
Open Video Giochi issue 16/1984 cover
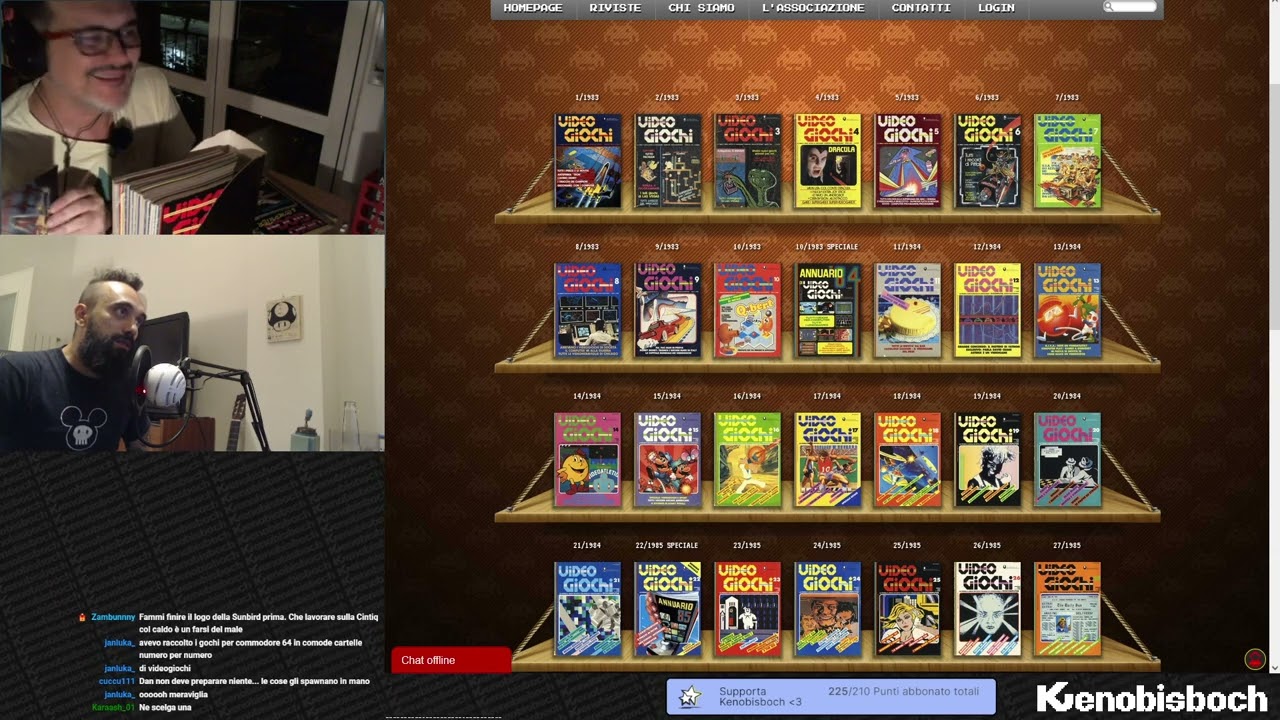tap(748, 460)
